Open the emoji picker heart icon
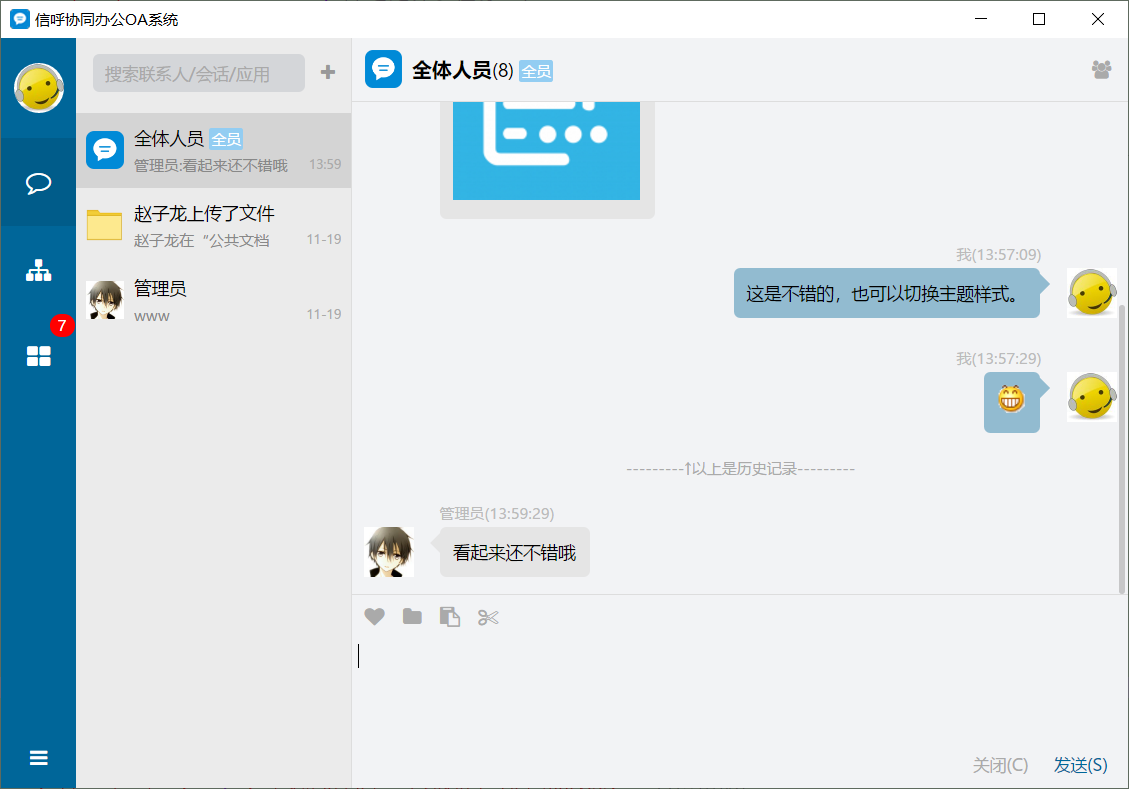This screenshot has width=1129, height=789. pos(374,617)
